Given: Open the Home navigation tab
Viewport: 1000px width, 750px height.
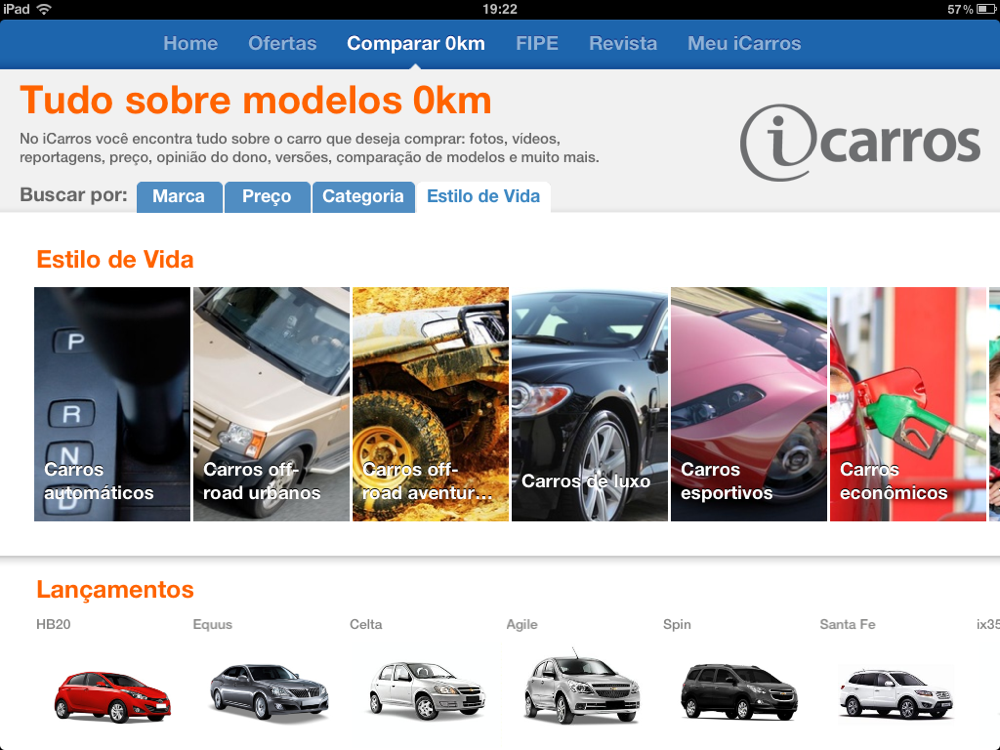Looking at the screenshot, I should 190,43.
